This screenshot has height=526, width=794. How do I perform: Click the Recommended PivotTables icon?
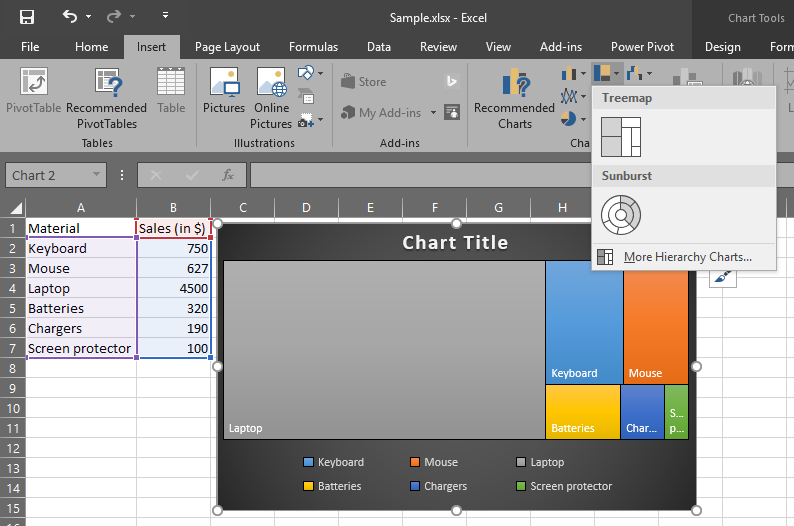pos(107,99)
